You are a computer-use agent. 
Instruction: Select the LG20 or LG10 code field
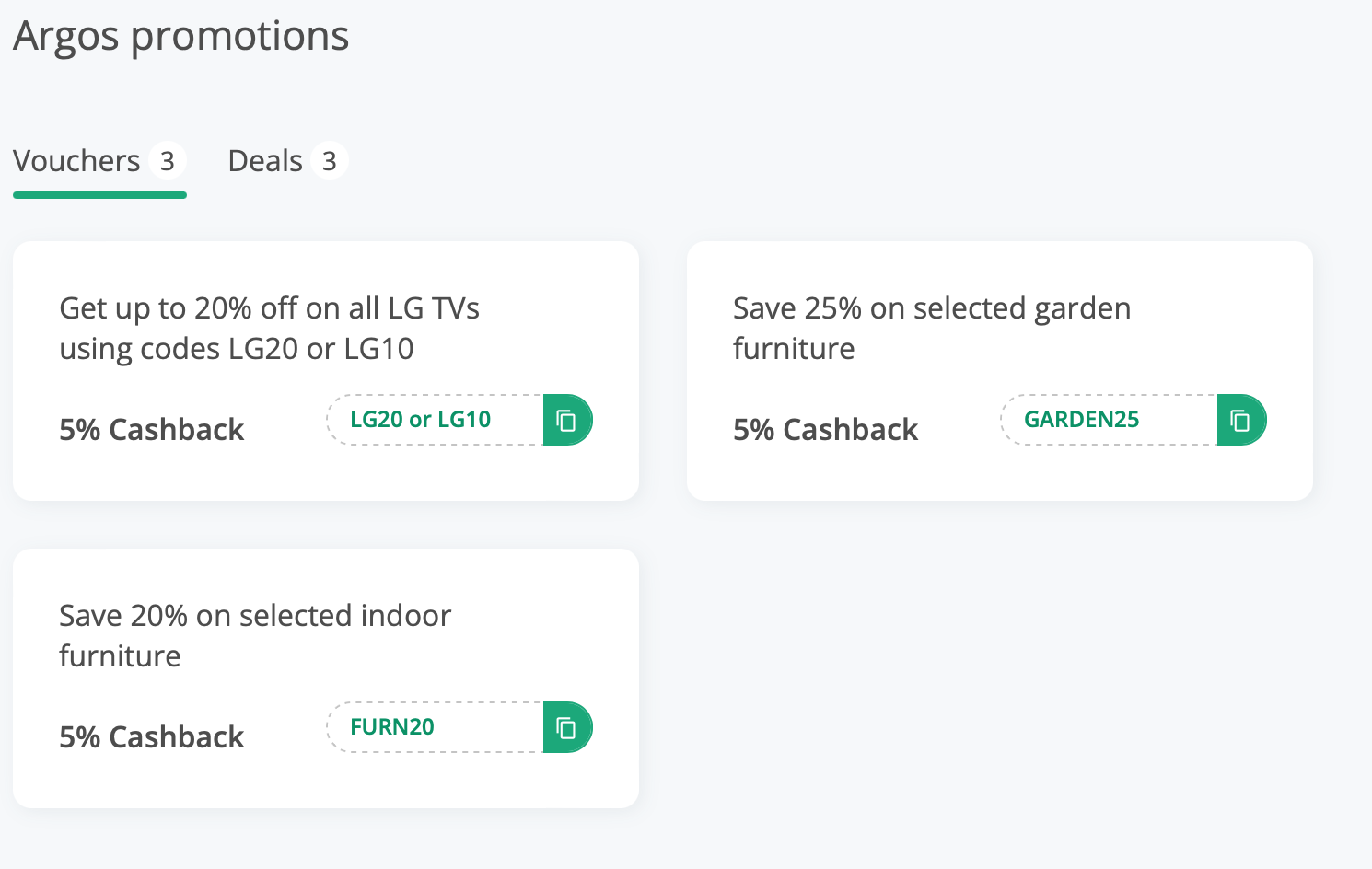435,420
